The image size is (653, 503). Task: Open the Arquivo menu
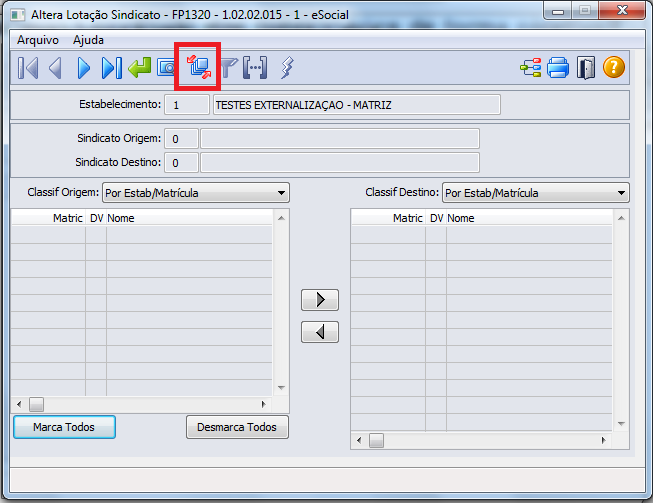point(38,40)
